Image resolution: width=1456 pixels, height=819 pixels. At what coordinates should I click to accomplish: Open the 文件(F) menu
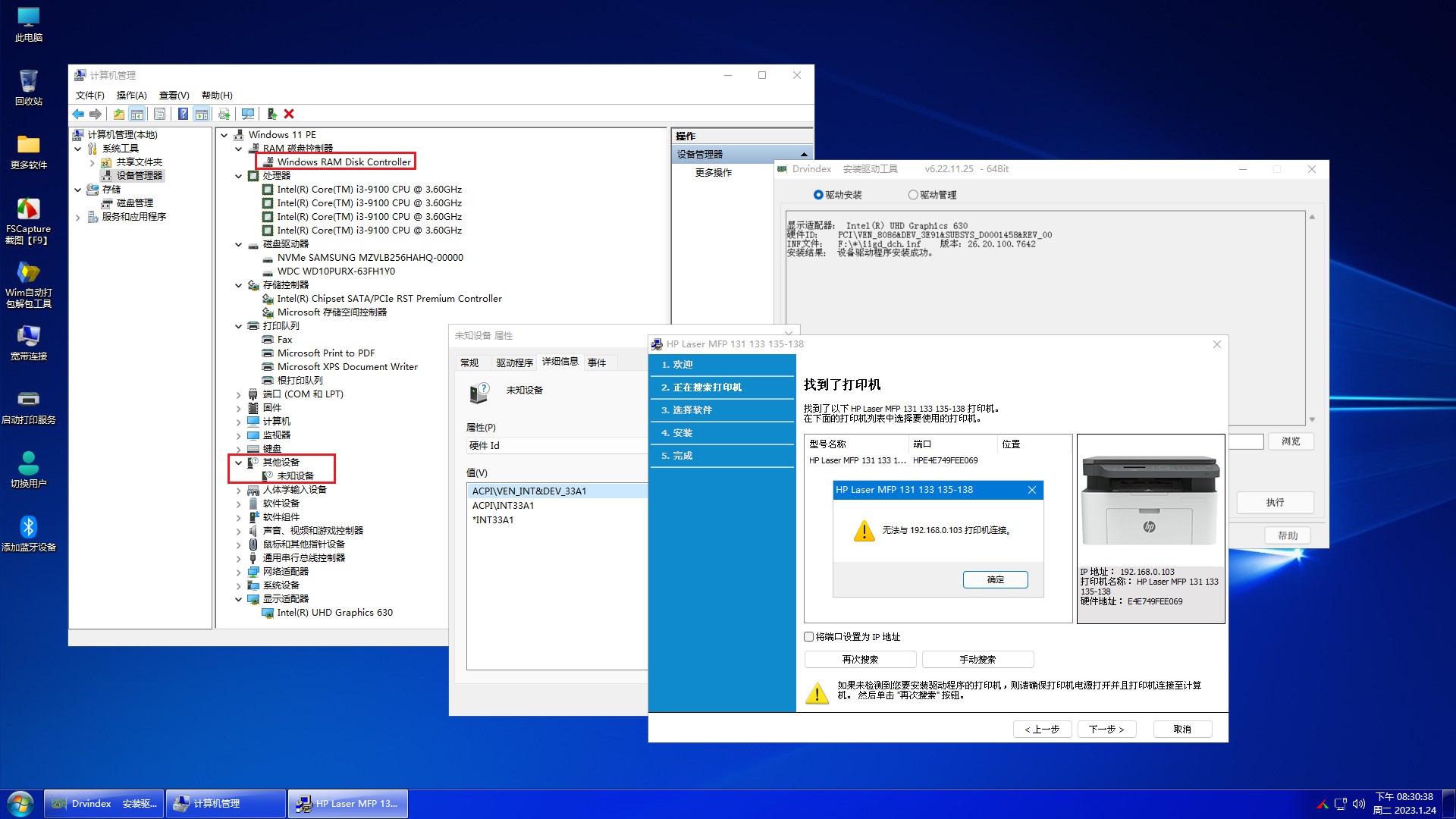tap(90, 96)
